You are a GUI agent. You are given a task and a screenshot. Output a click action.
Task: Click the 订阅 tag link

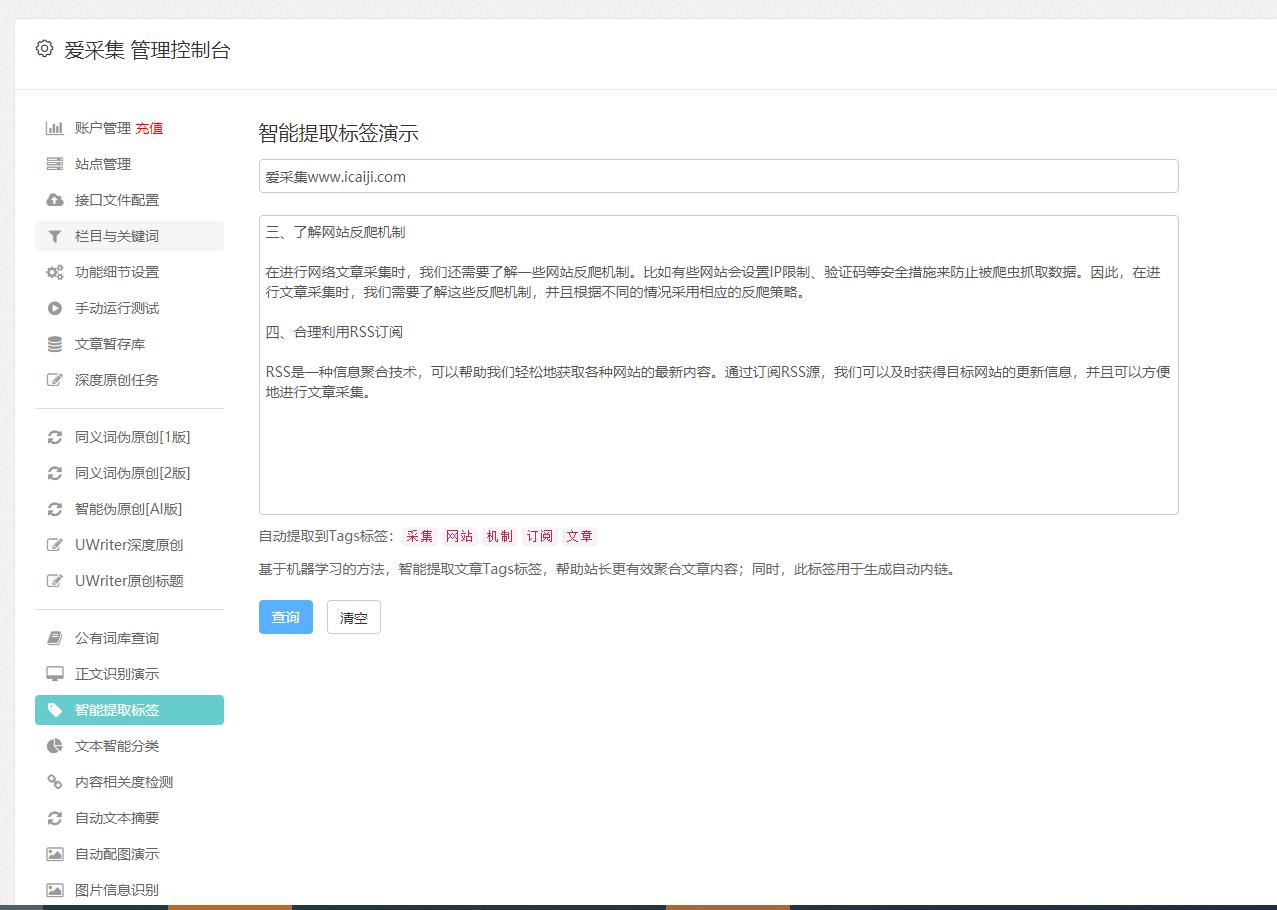(x=540, y=535)
